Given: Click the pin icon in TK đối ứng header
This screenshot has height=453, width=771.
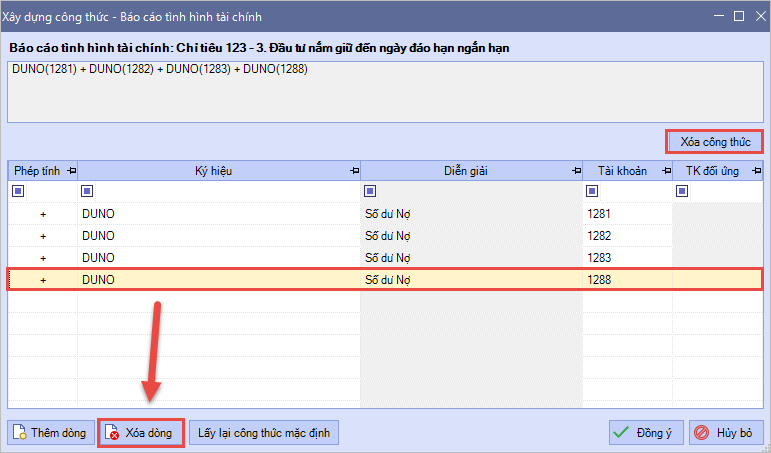Looking at the screenshot, I should (755, 171).
